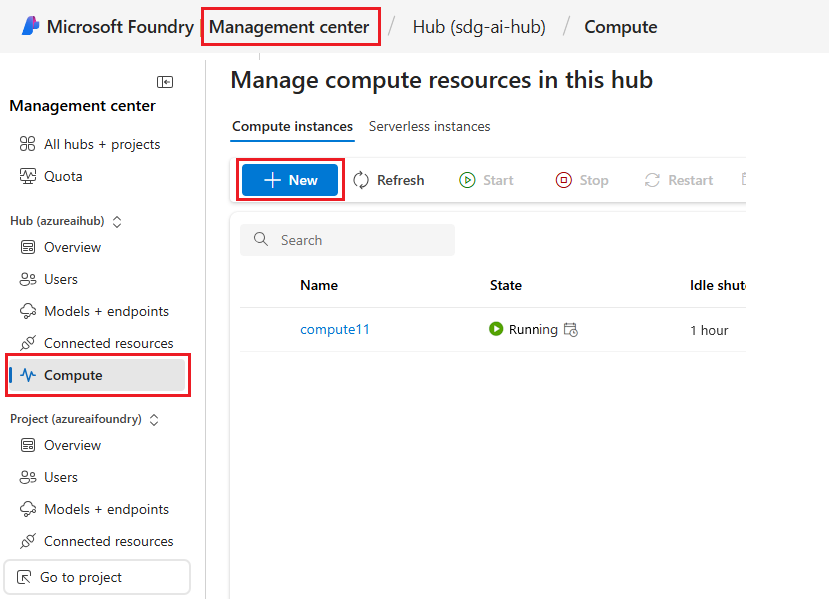Viewport: 829px width, 599px height.
Task: Go to Hub (sdg-ai-hub) breadcrumb
Action: coord(479,26)
